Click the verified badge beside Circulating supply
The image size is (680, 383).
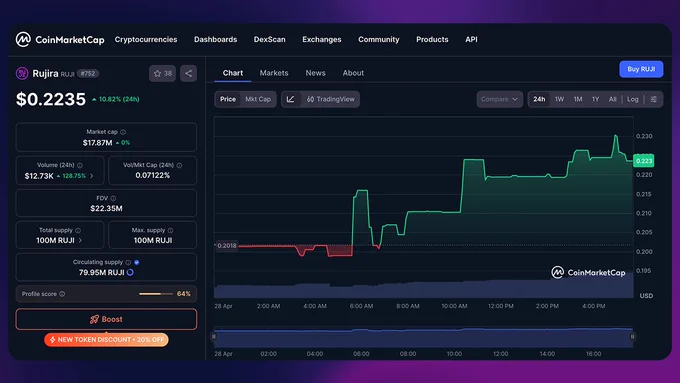click(x=137, y=262)
